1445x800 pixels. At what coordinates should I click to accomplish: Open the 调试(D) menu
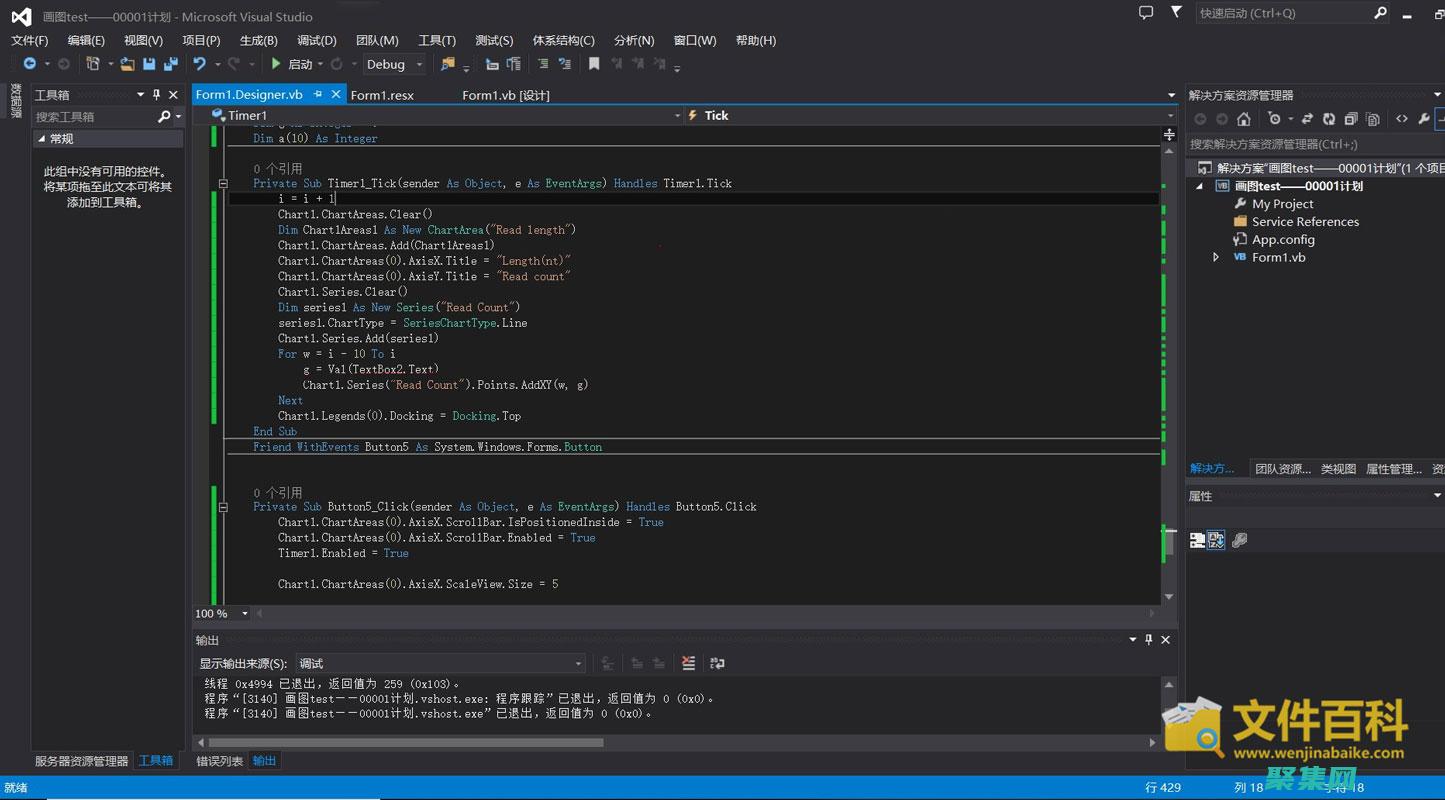click(316, 40)
